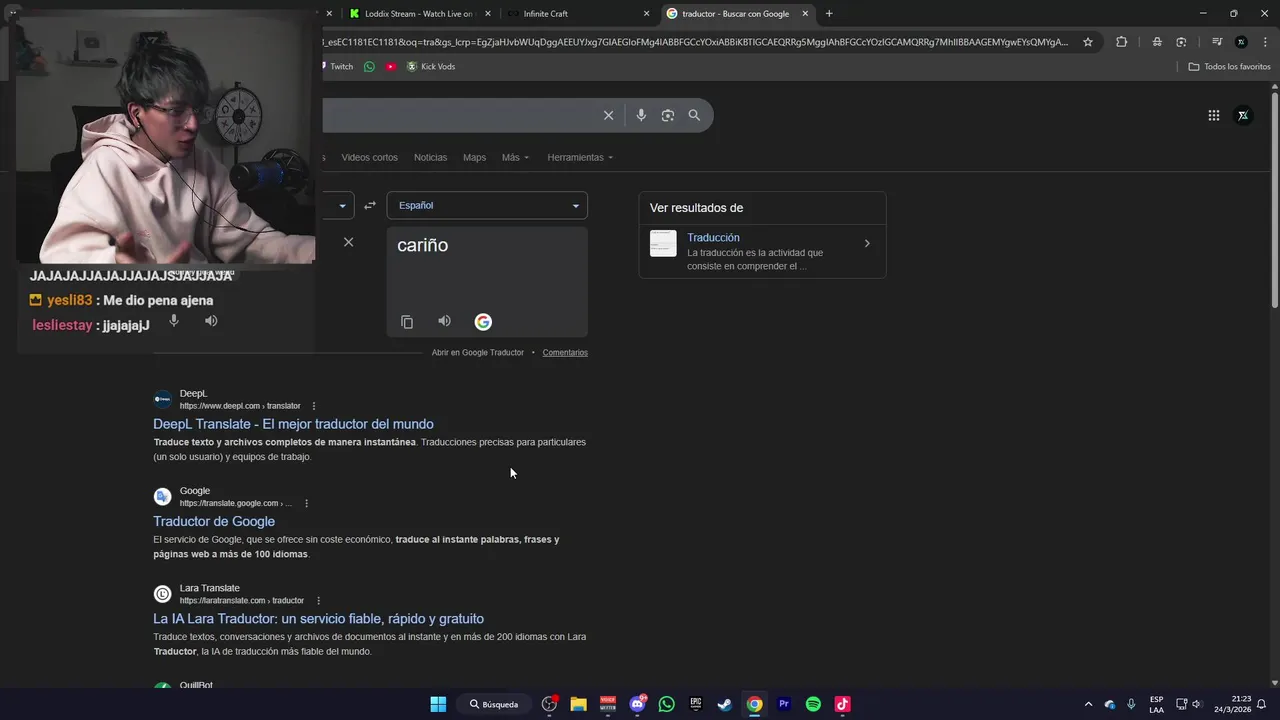Close the Infinite Craft tab

tap(646, 14)
